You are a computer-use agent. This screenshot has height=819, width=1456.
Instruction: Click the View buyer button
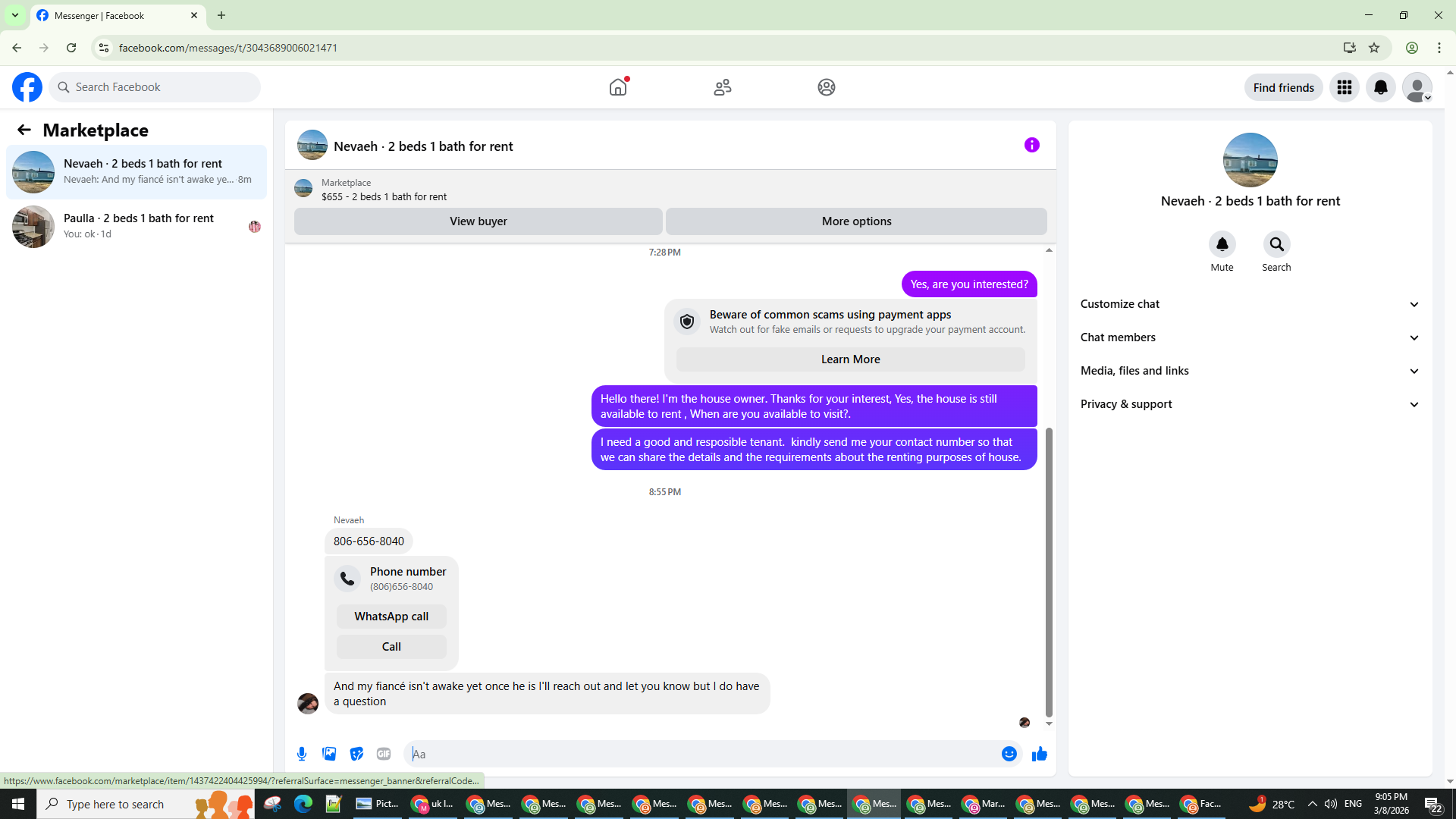pyautogui.click(x=478, y=221)
